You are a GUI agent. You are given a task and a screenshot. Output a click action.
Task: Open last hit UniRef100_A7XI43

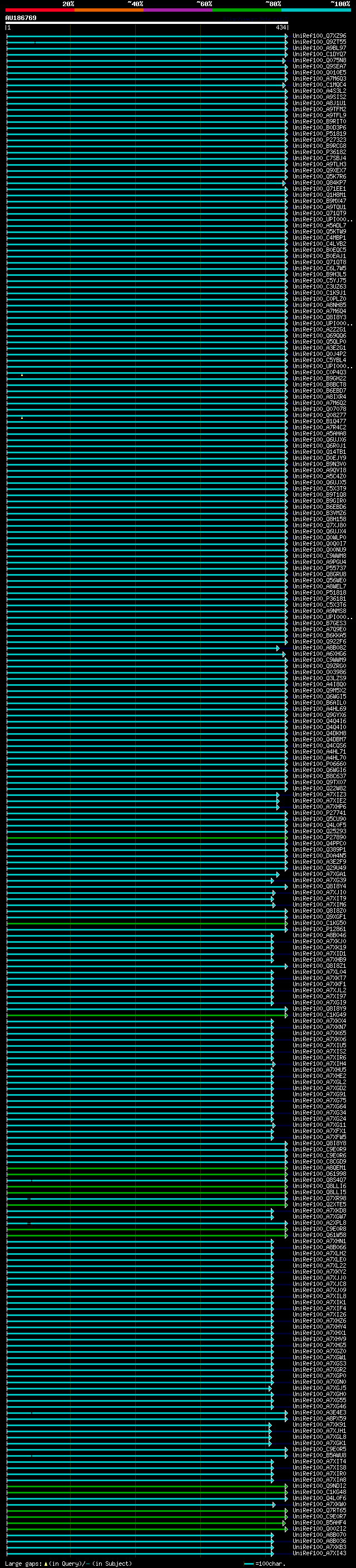(x=319, y=1553)
